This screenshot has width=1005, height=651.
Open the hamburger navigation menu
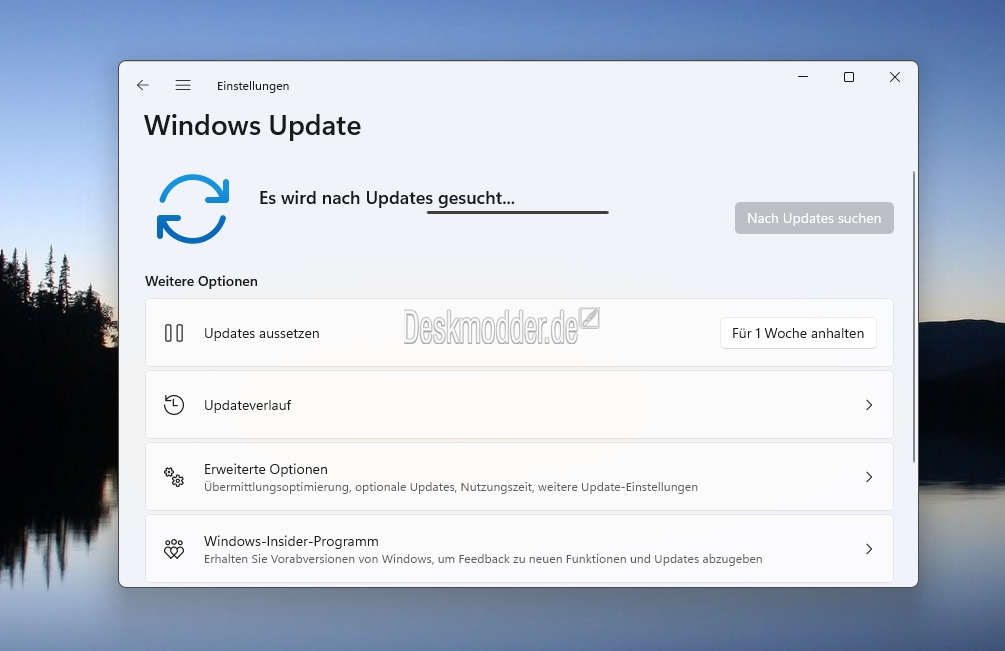coord(183,85)
